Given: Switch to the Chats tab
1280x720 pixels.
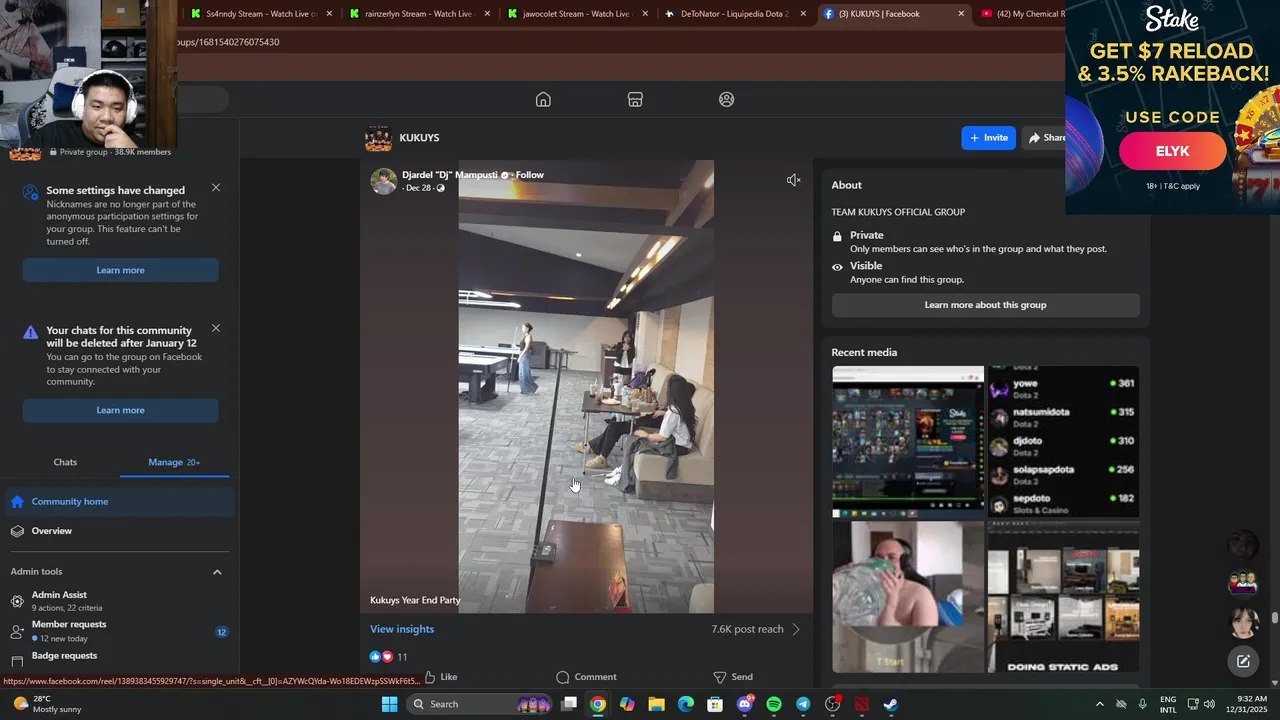Looking at the screenshot, I should (65, 462).
